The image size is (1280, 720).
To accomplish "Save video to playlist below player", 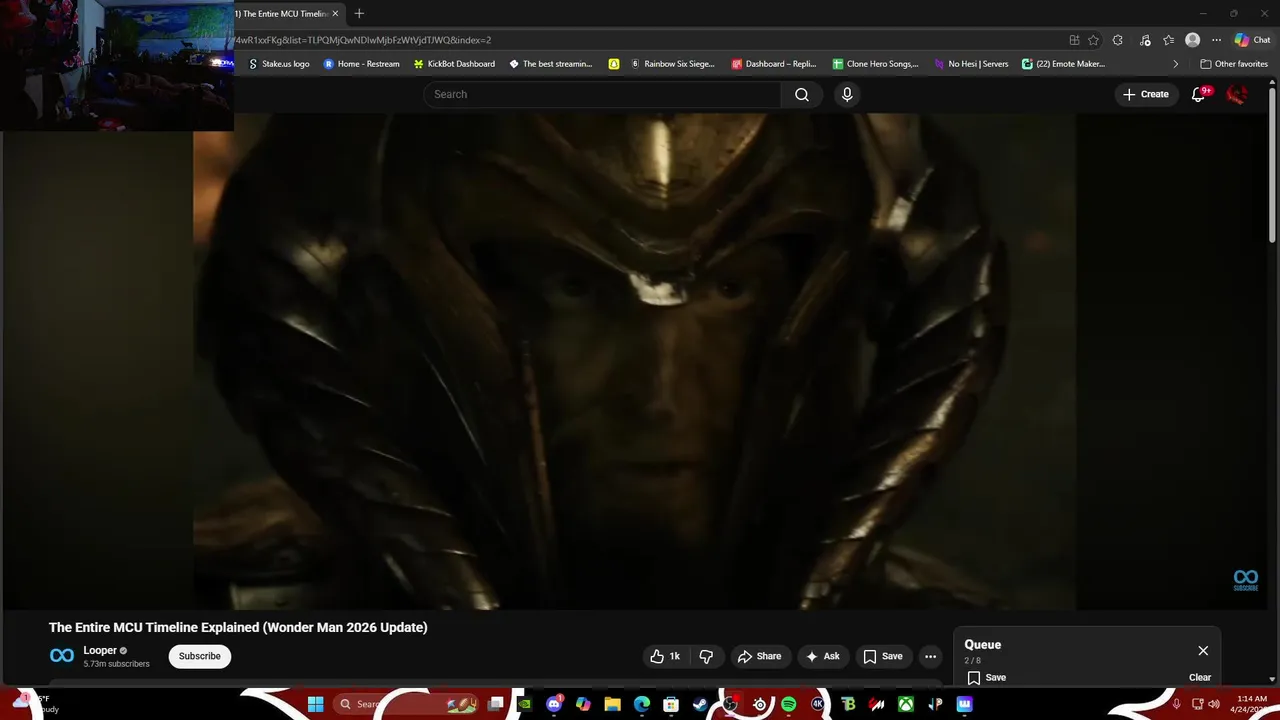I will click(x=883, y=656).
